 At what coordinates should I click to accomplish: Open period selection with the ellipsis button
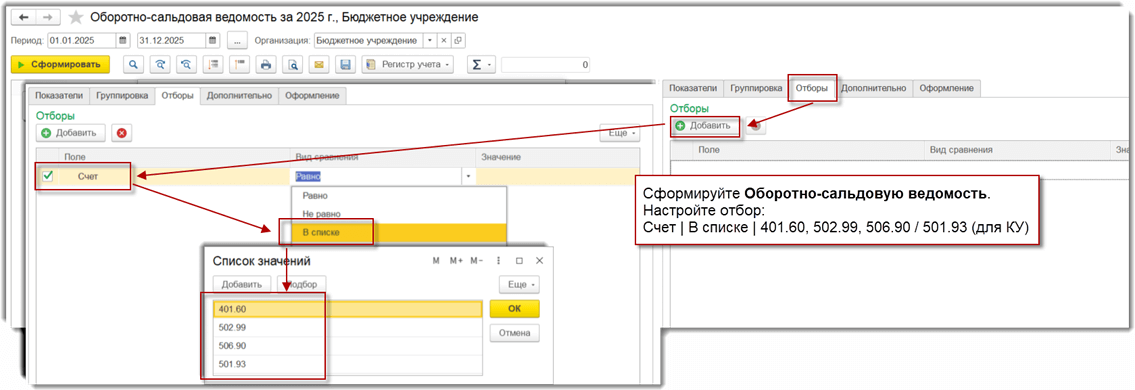tap(237, 40)
